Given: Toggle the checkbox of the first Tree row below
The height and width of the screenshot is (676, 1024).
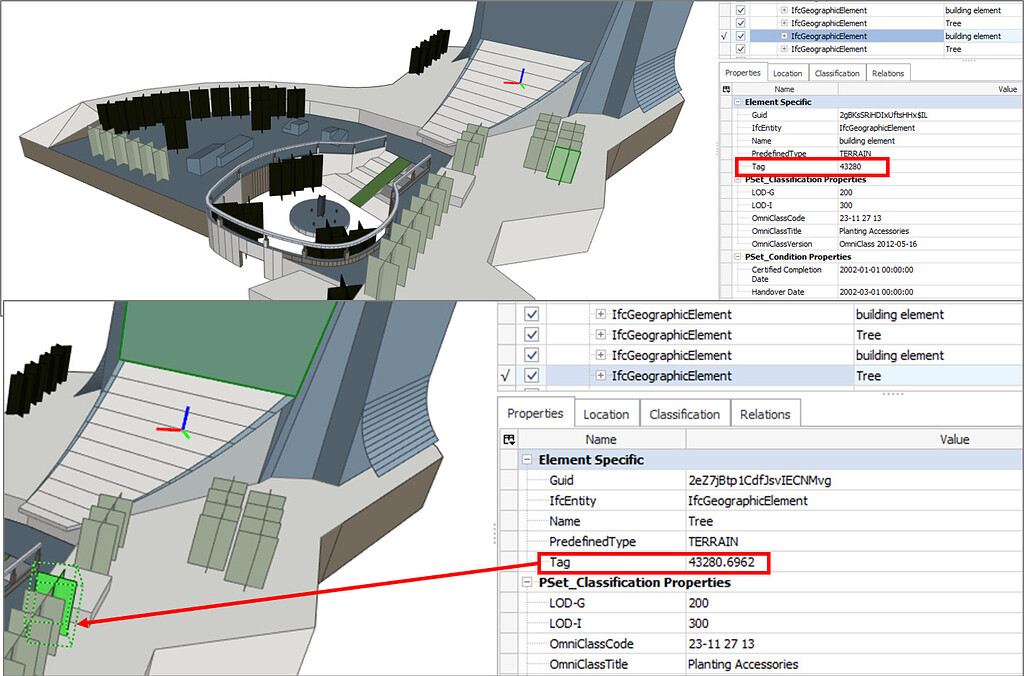Looking at the screenshot, I should point(531,334).
